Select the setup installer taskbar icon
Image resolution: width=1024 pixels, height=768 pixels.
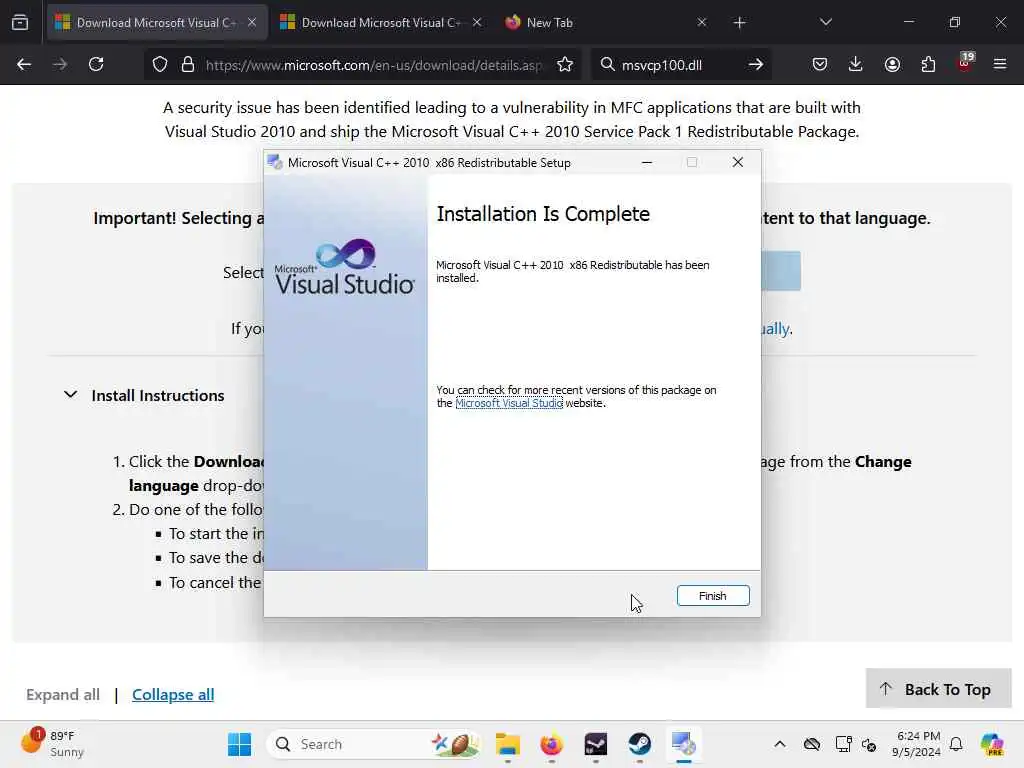click(683, 744)
